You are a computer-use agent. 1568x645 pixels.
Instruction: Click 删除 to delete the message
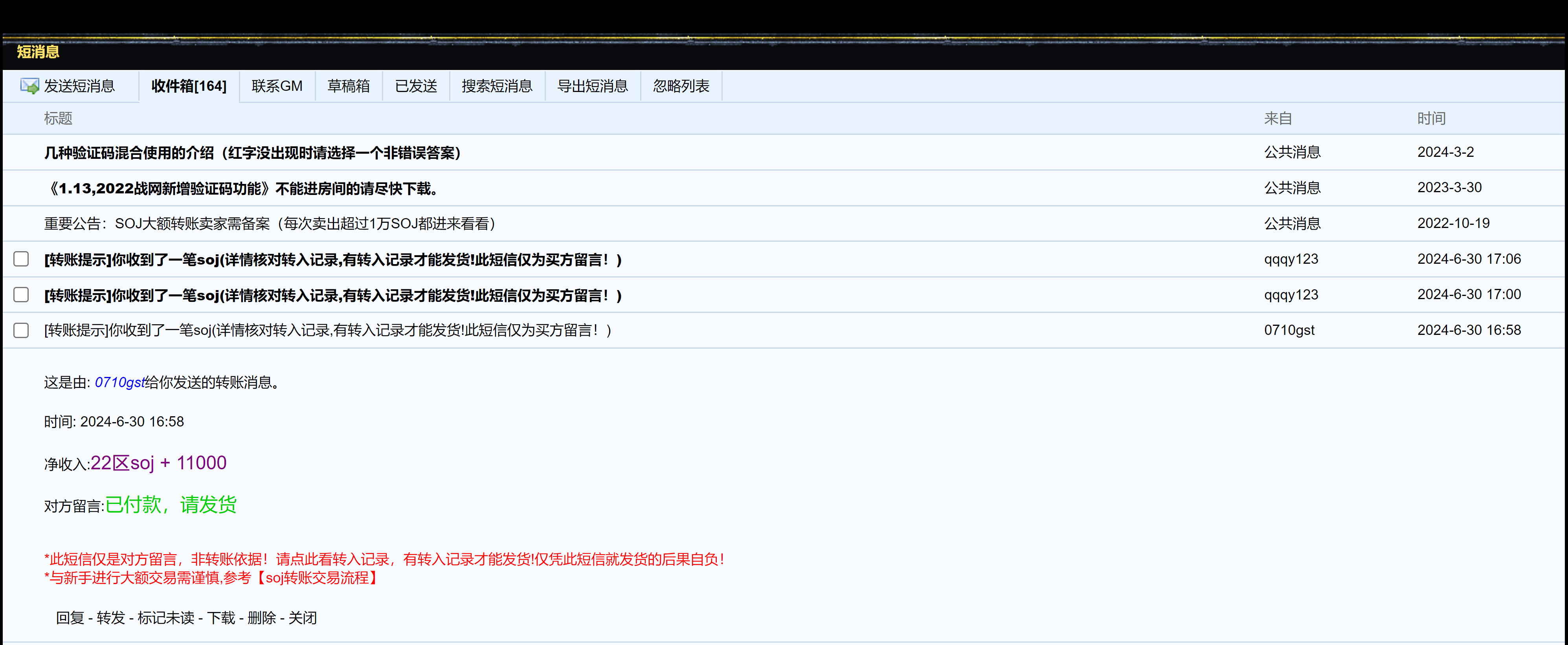[x=262, y=618]
